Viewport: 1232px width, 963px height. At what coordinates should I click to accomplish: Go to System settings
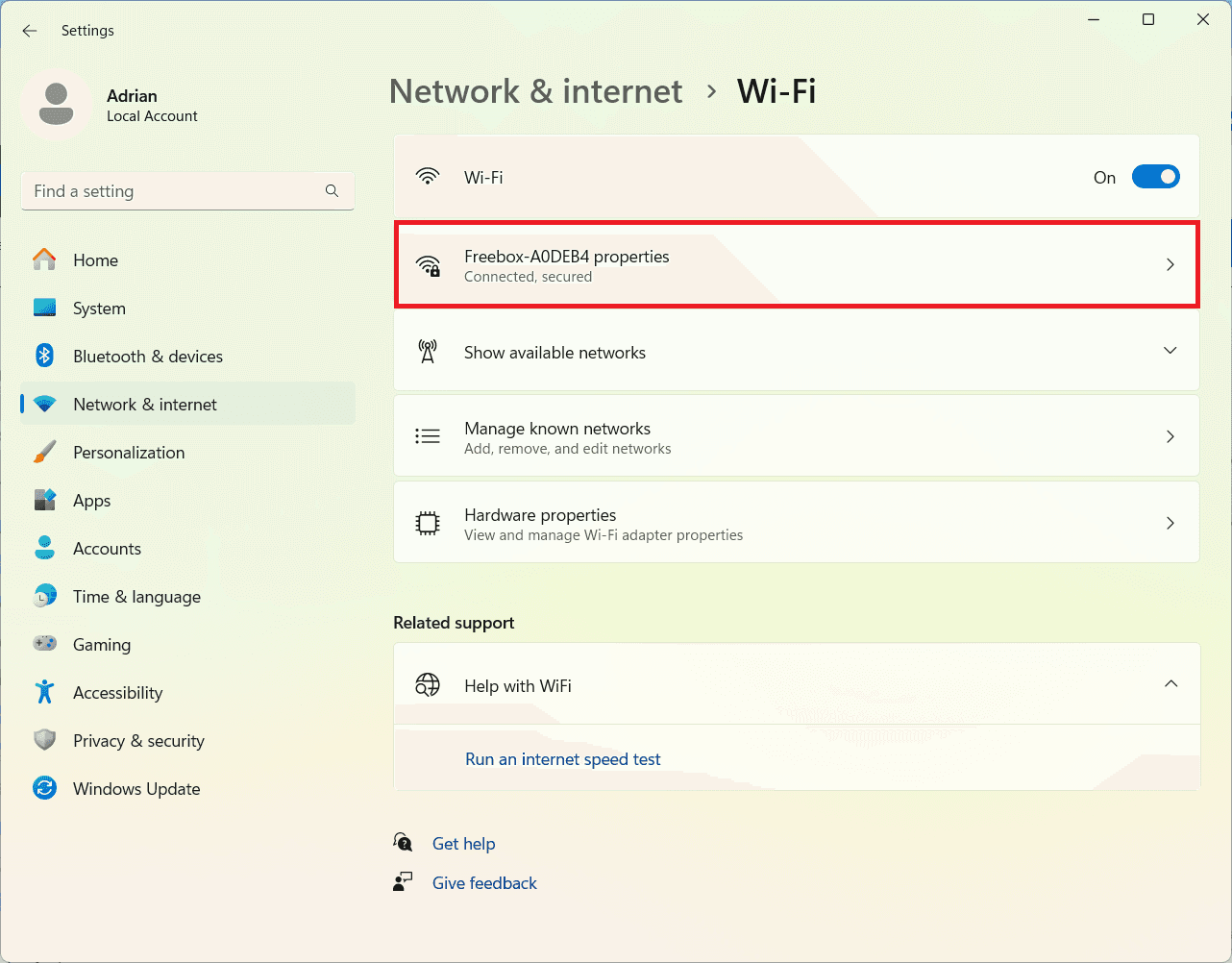tap(187, 308)
